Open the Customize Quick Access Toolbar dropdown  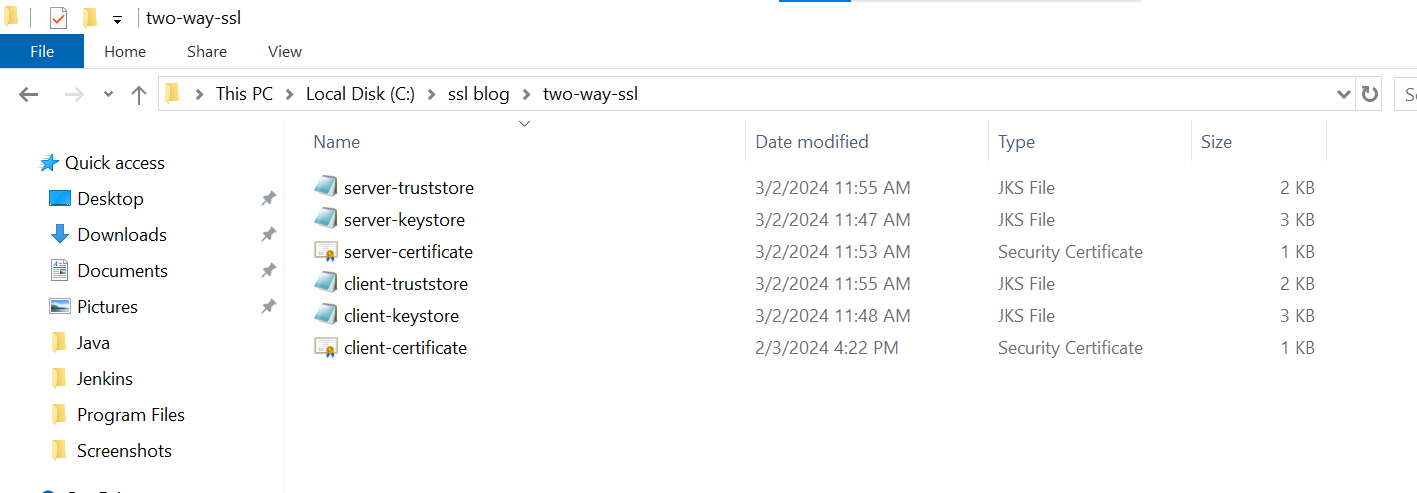pos(117,19)
